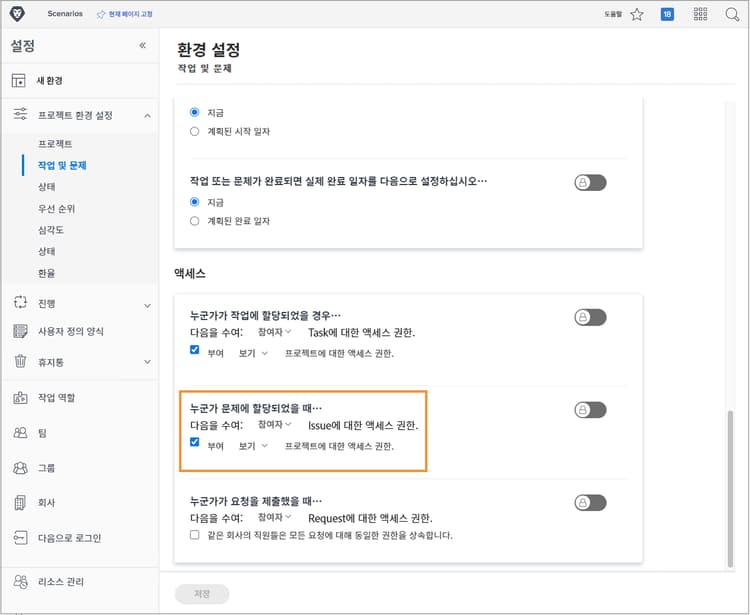
Task: Expand the 진행 section chevron
Action: (147, 305)
